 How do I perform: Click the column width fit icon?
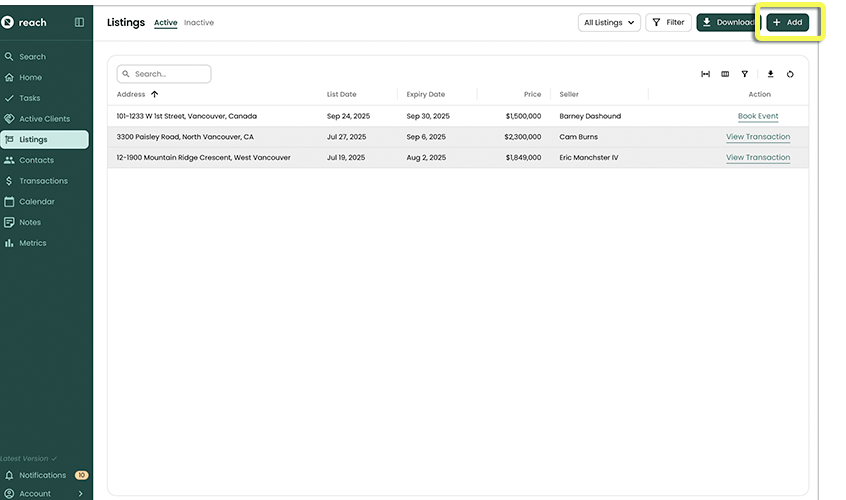[705, 74]
